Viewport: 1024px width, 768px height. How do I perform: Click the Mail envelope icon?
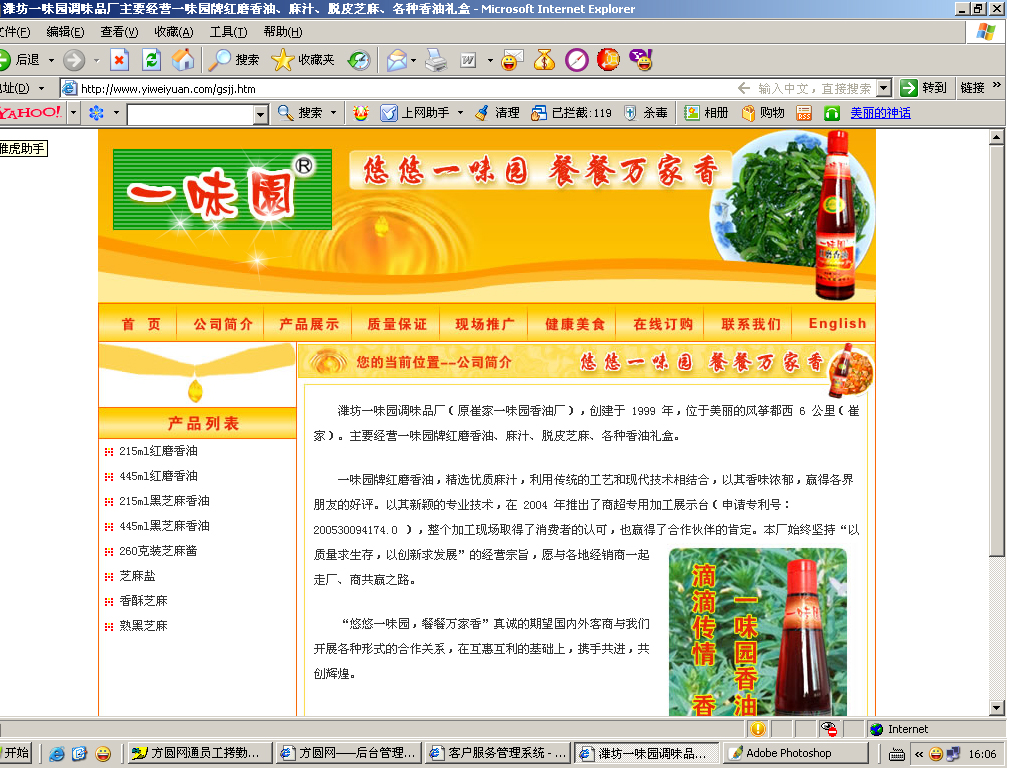tap(396, 60)
